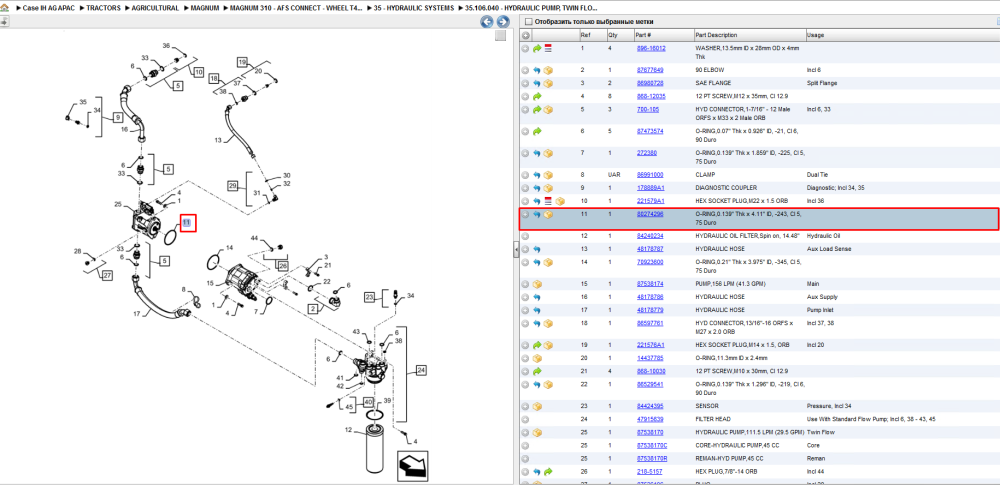
Task: Toggle the selection circle for the FILTER HEAD row
Action: coord(526,419)
